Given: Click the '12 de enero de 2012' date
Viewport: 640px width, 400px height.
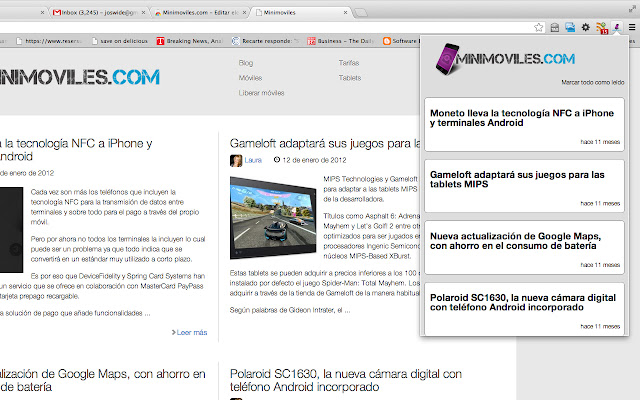Looking at the screenshot, I should tap(314, 160).
